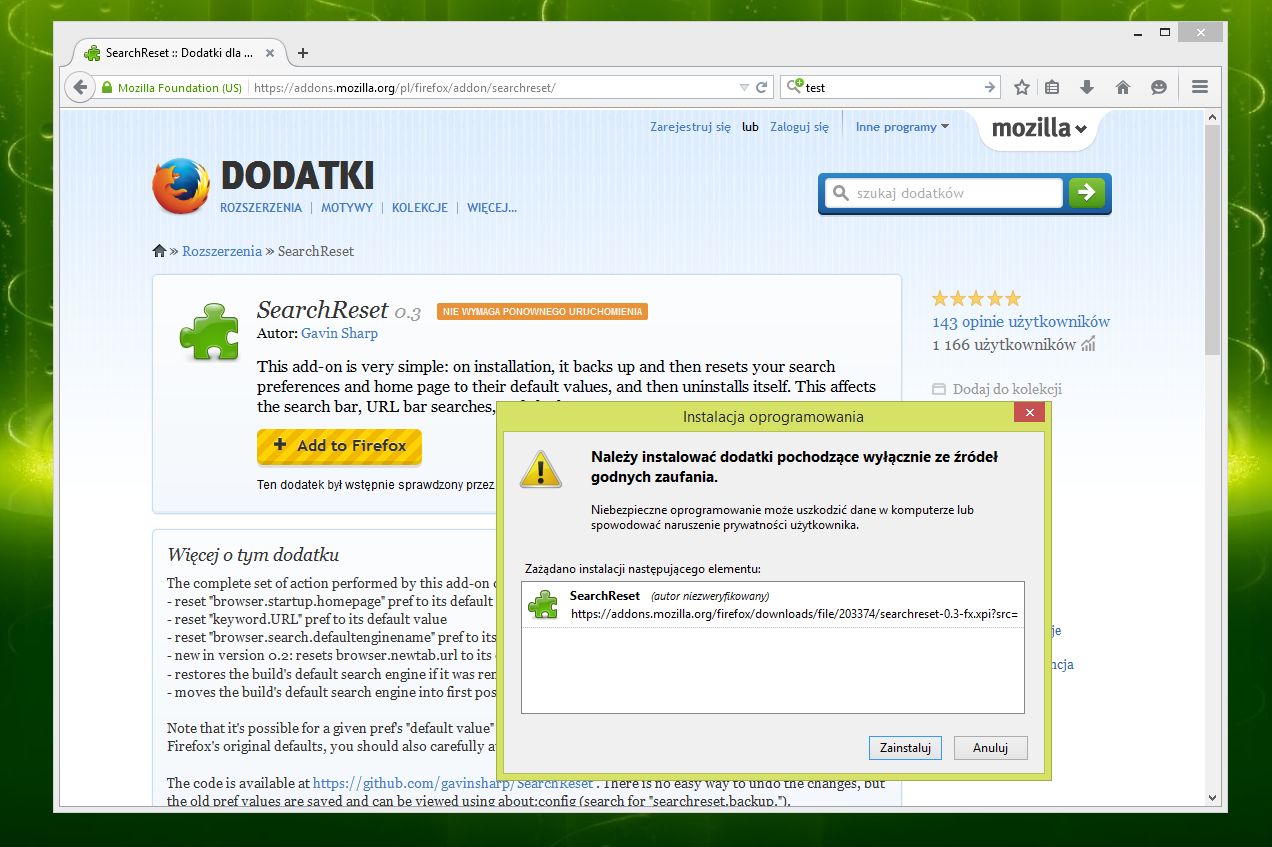Open the Downloads arrow icon

pos(1088,88)
